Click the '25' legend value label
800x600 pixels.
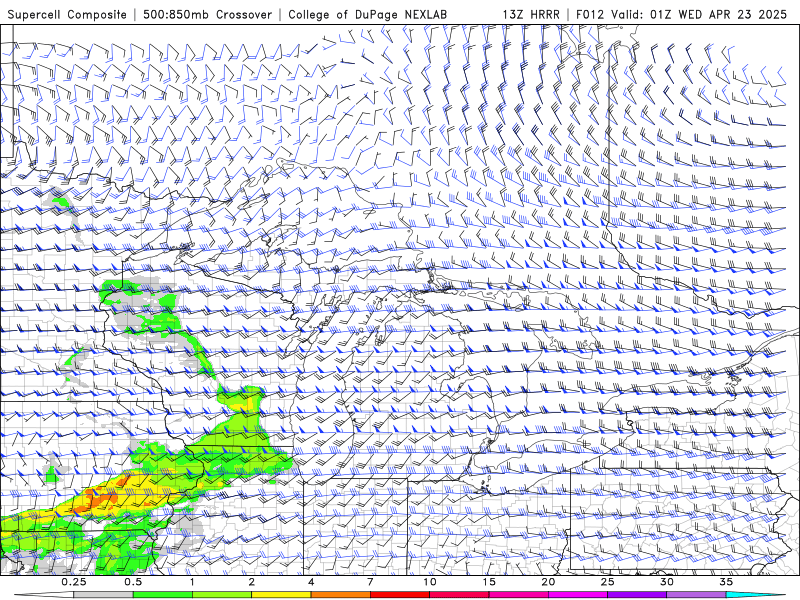tap(607, 582)
